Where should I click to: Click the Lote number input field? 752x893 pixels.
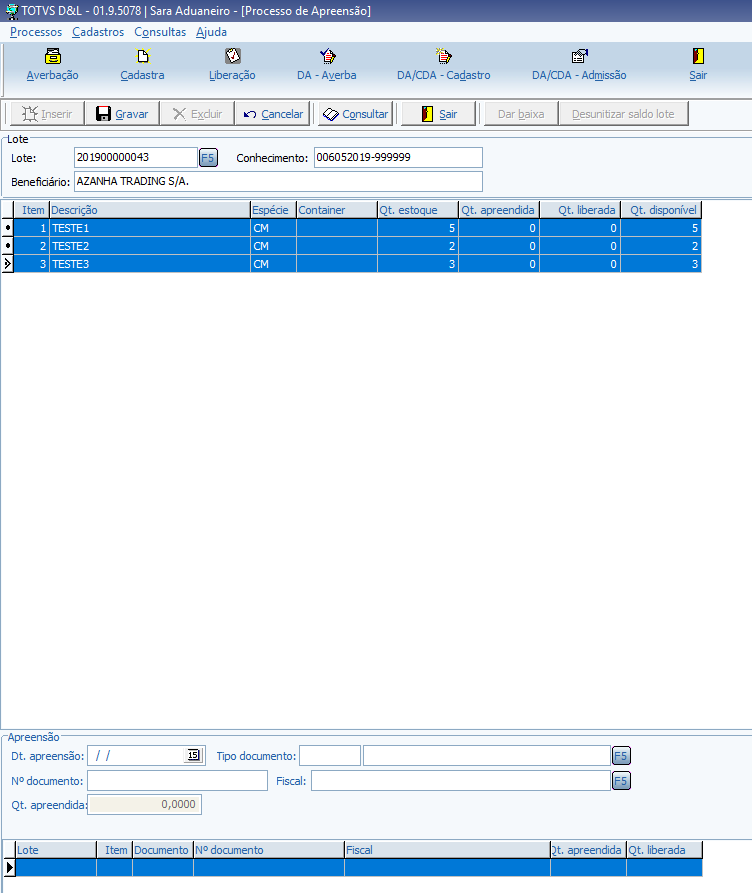point(136,158)
